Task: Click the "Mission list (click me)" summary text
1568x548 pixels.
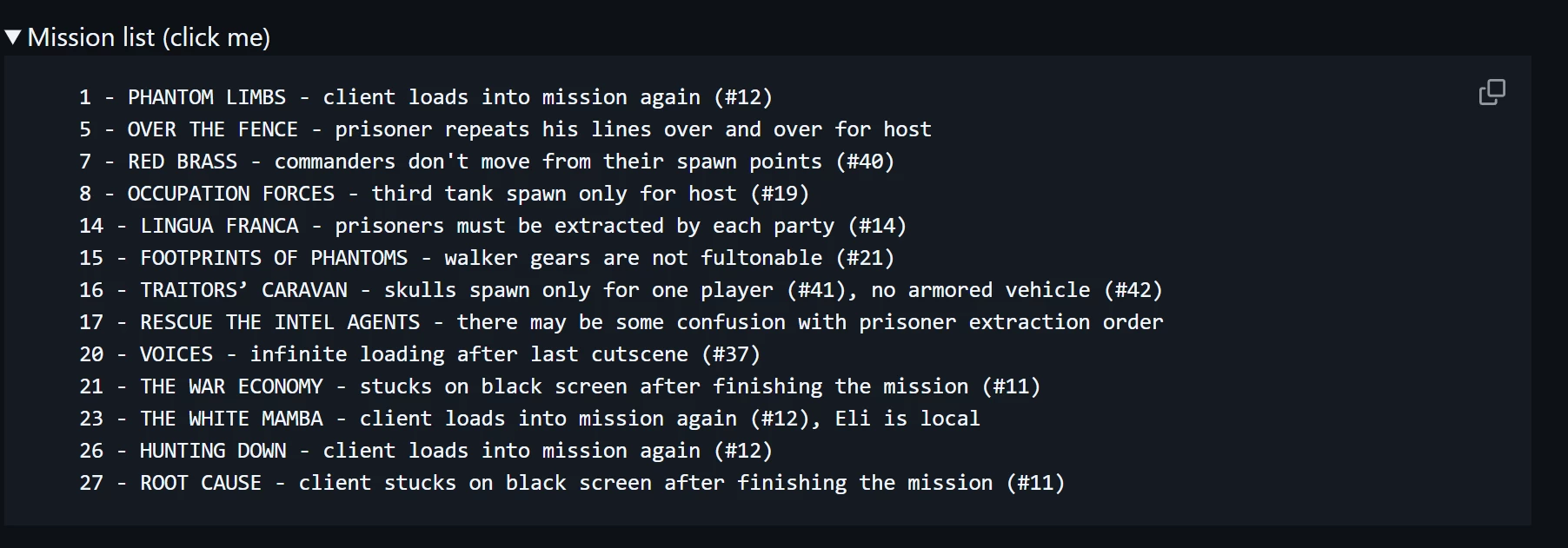Action: tap(149, 37)
